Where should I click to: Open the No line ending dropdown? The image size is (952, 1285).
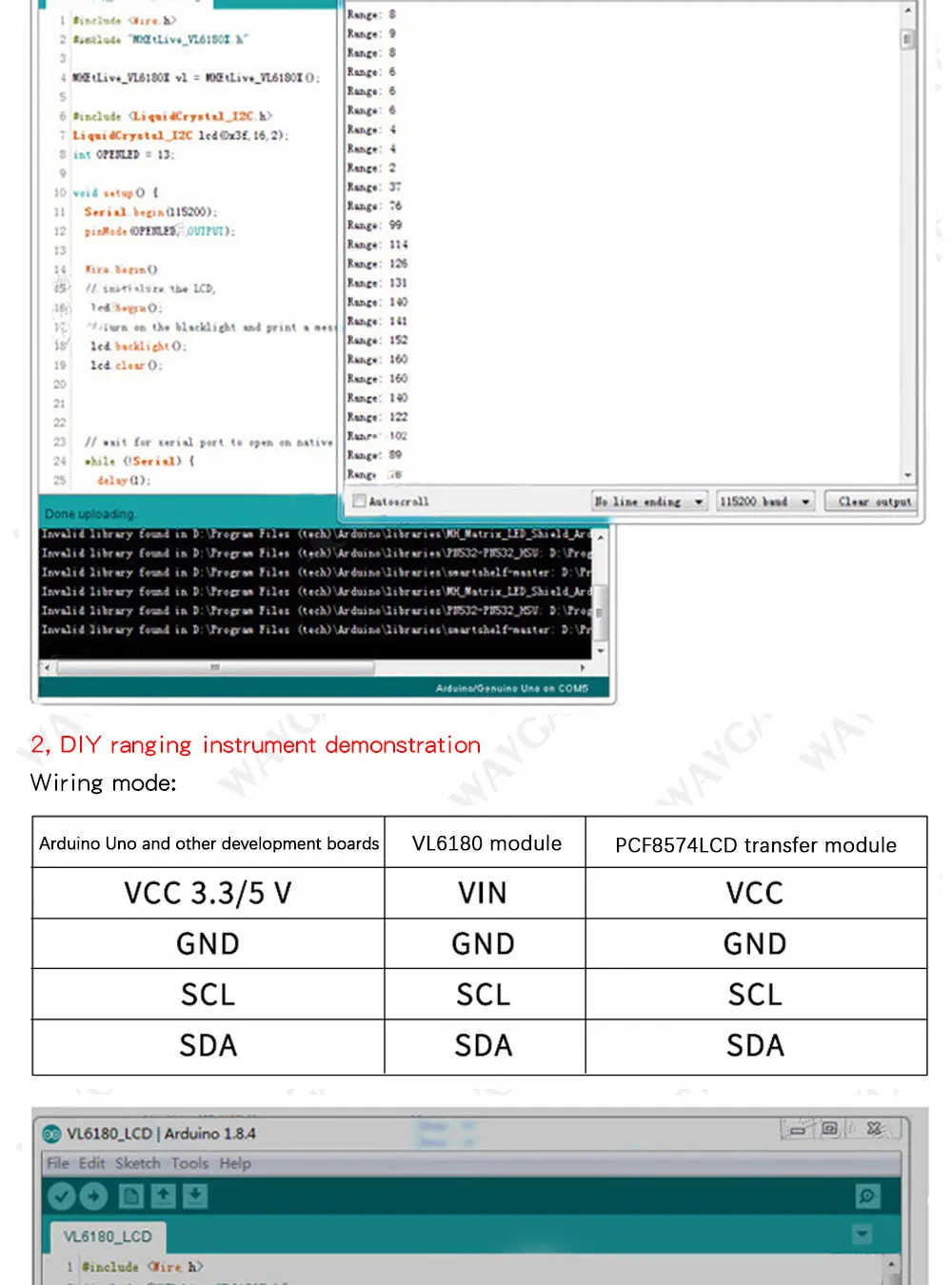[649, 501]
